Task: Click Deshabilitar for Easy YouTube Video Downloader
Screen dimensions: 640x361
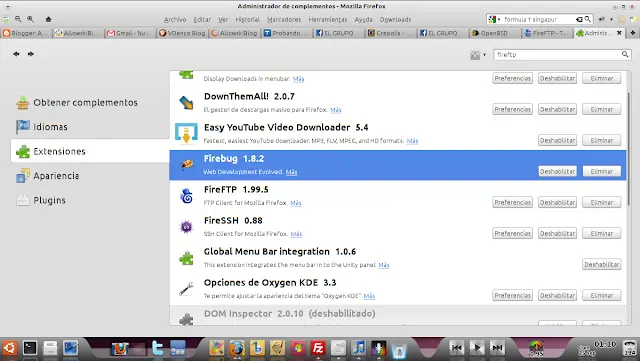Action: click(558, 140)
